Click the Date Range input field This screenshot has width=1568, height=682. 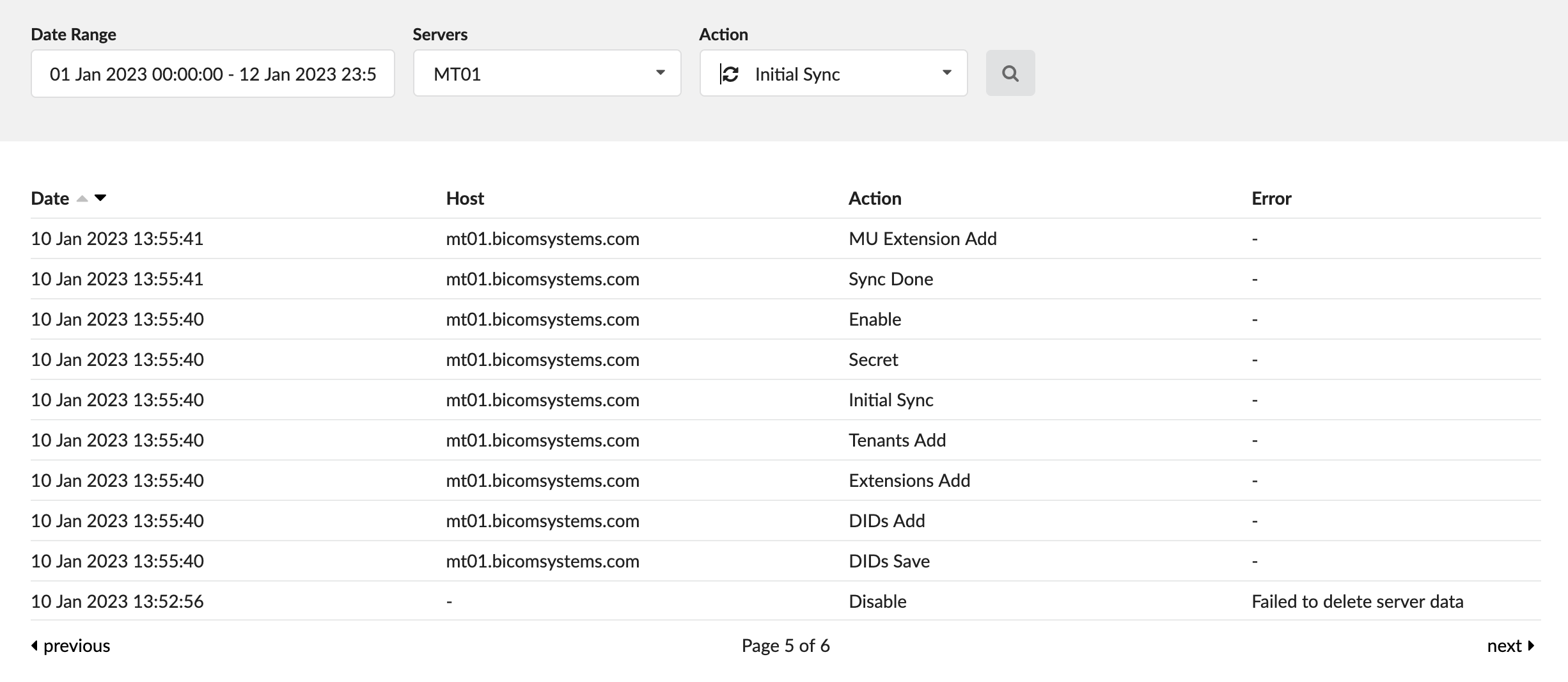[212, 74]
